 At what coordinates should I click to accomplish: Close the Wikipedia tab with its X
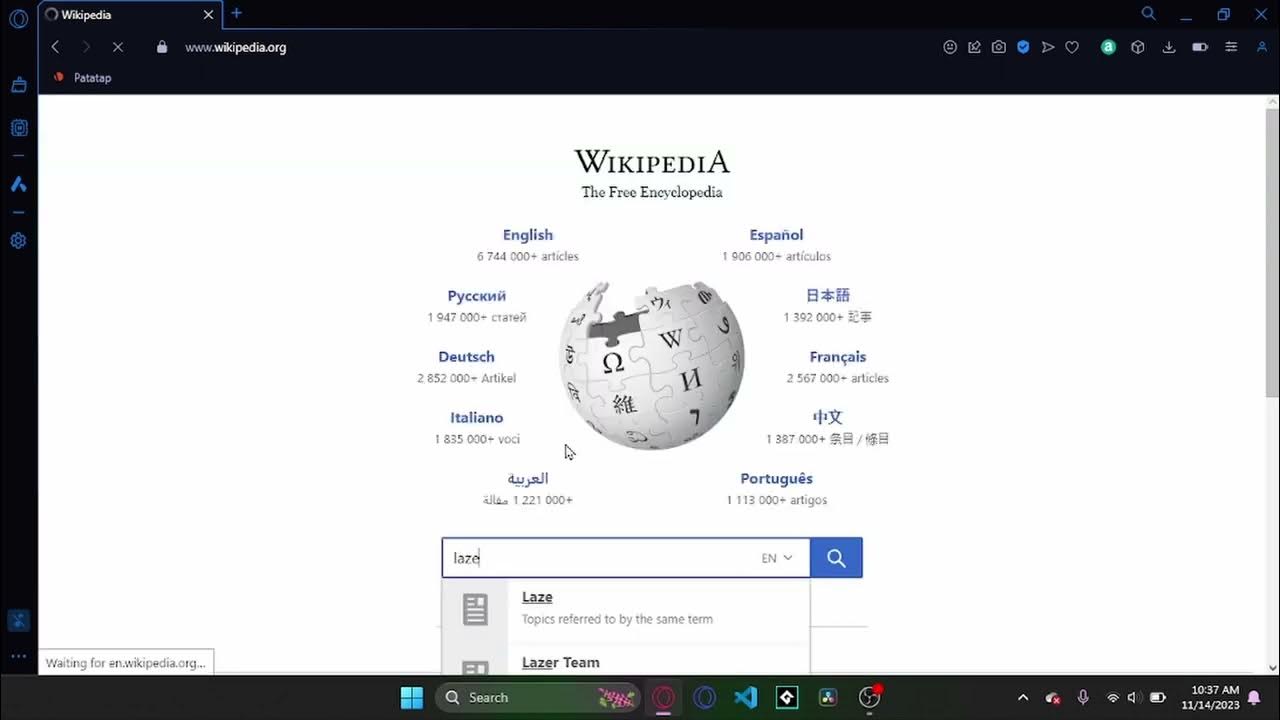(x=208, y=15)
